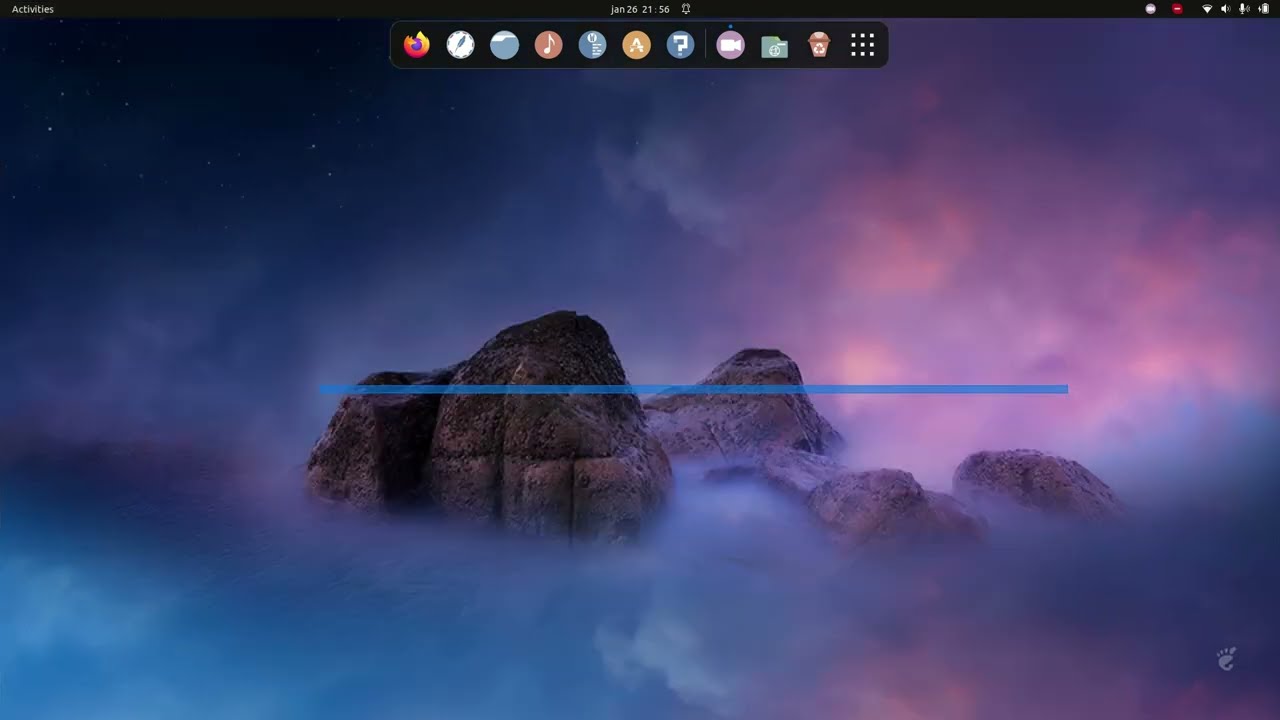The image size is (1280, 720).
Task: Open the Files application
Action: 504,44
